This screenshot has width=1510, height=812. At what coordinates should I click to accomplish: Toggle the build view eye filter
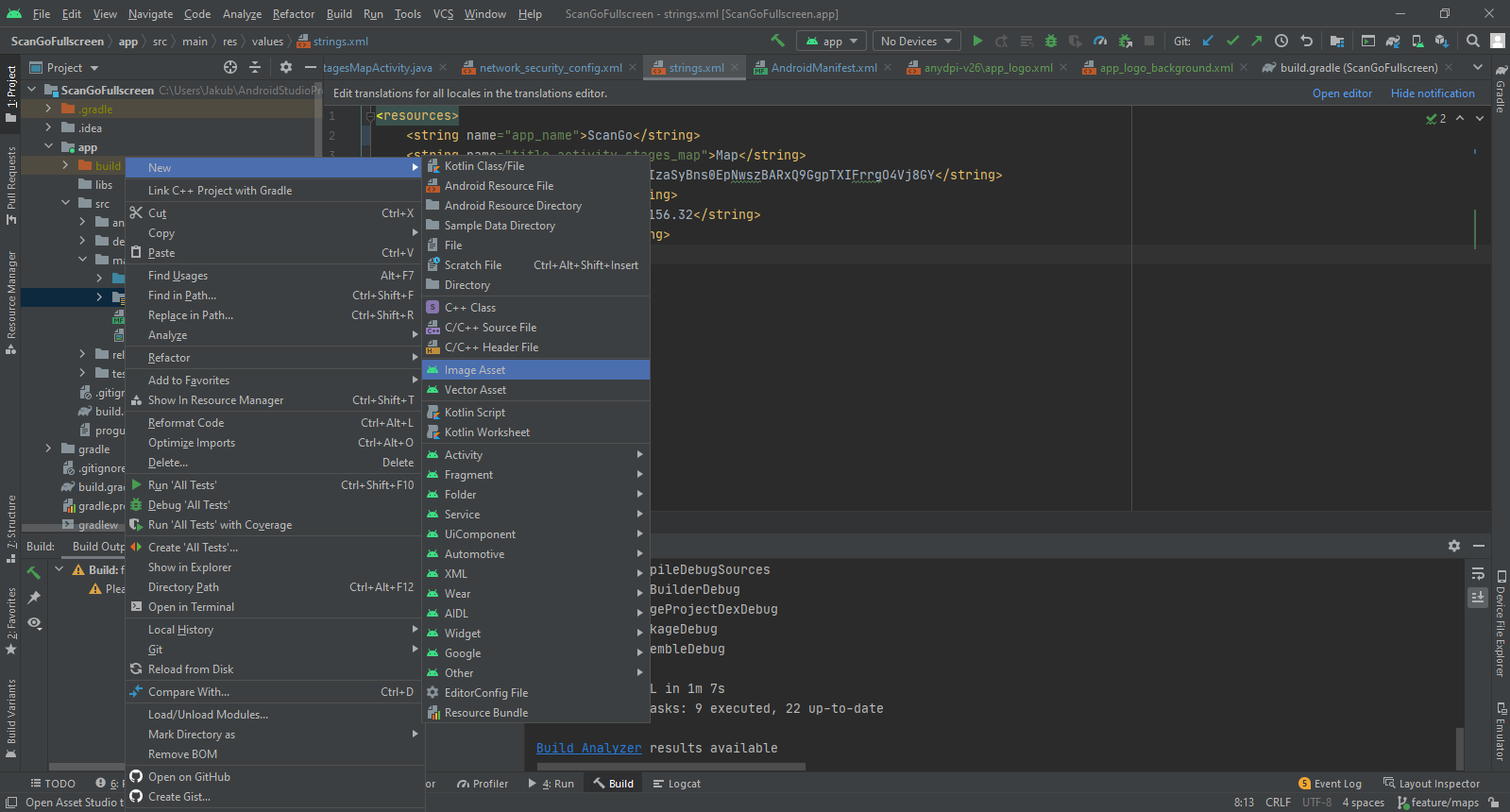click(34, 622)
